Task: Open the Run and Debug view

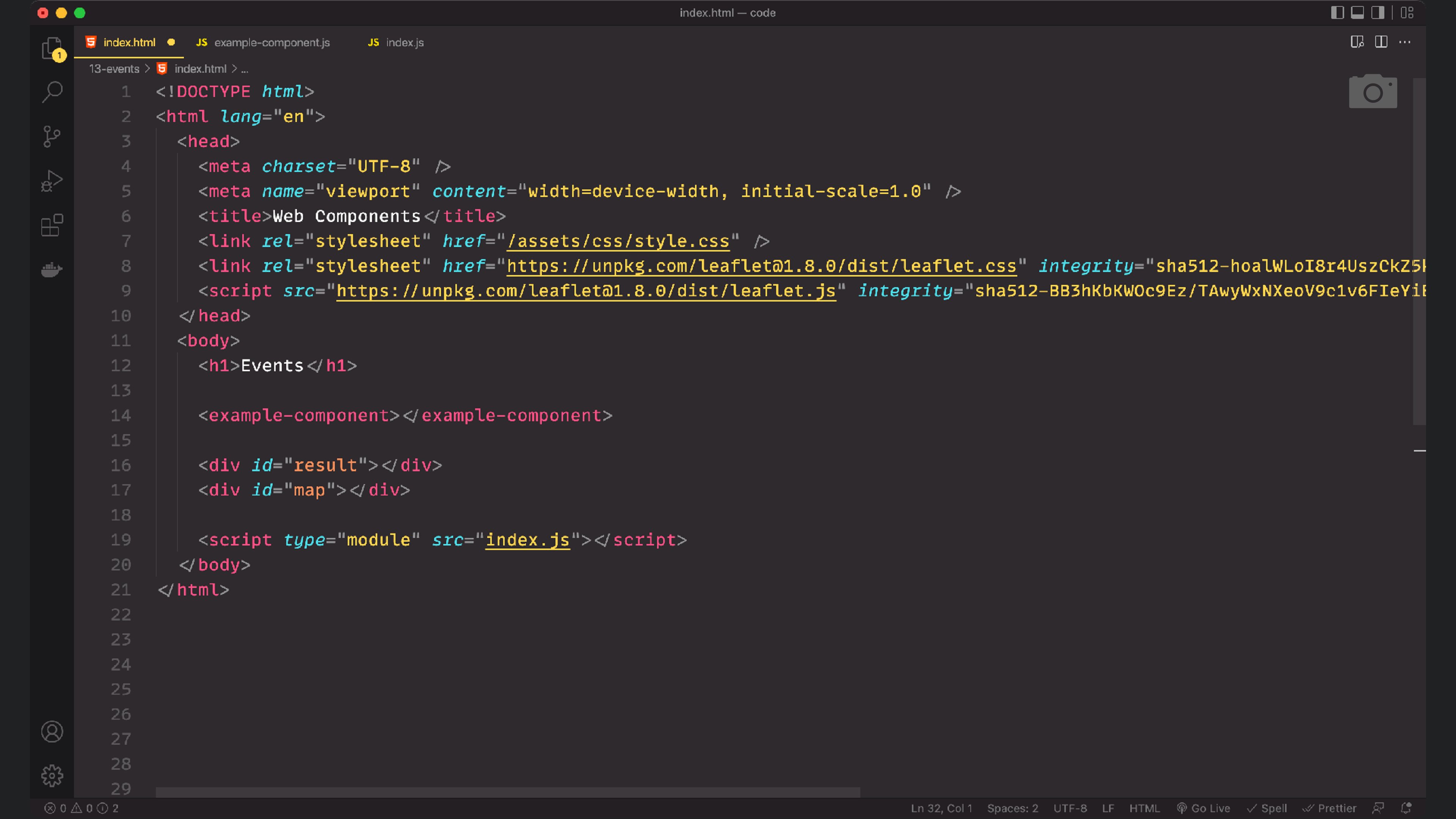Action: click(x=52, y=181)
